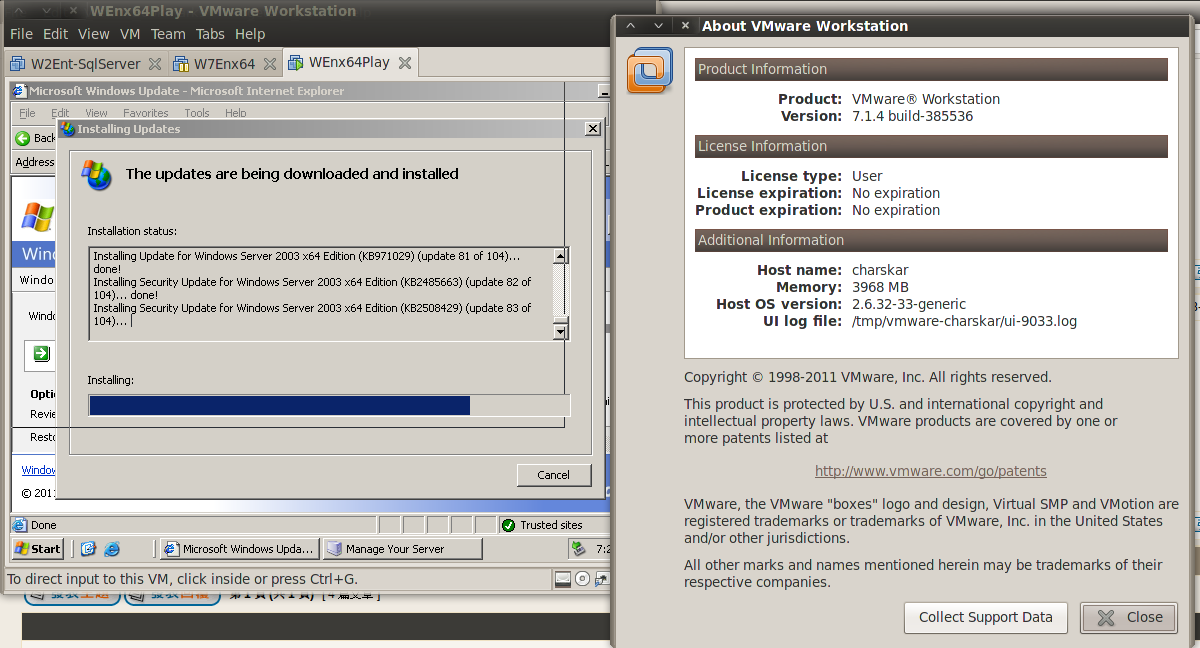Viewport: 1200px width, 648px height.
Task: Close the Installing Updates dialog
Action: click(x=592, y=129)
